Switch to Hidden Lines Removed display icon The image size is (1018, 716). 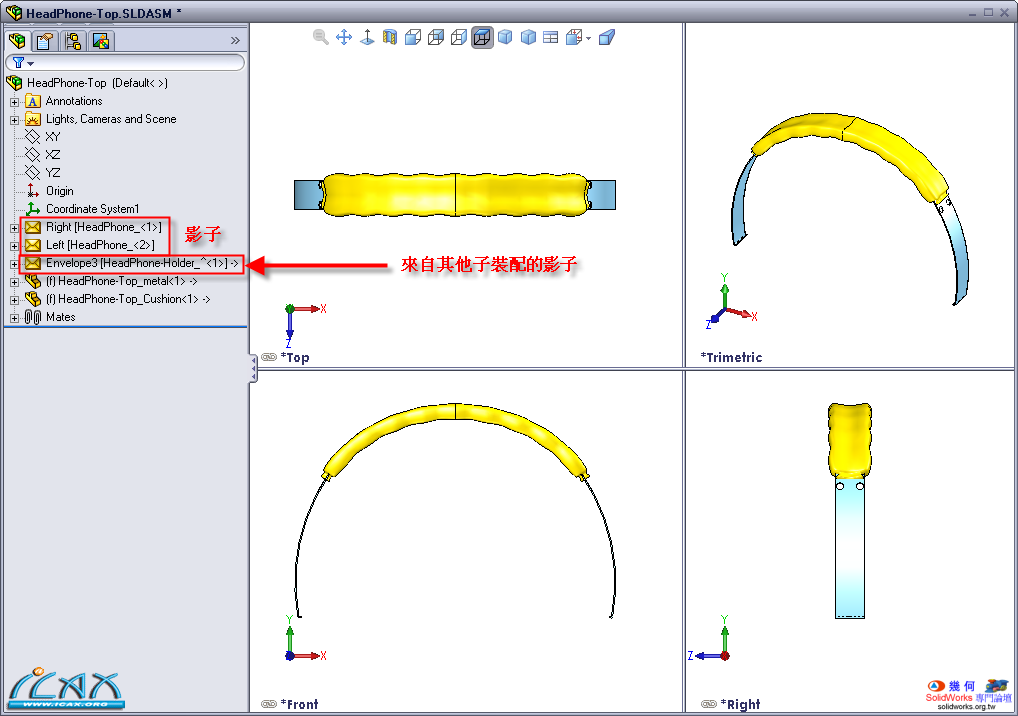tap(459, 37)
